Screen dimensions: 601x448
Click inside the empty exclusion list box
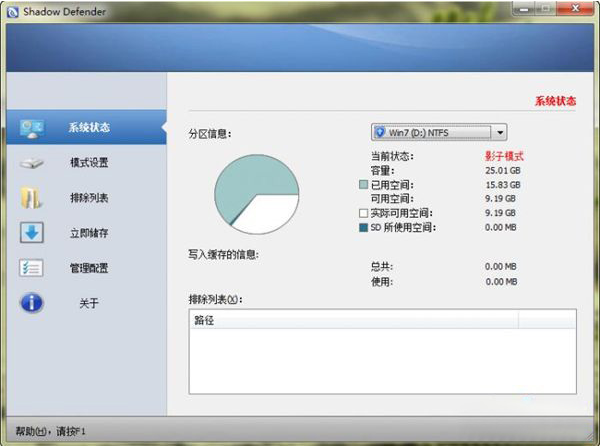coord(380,368)
